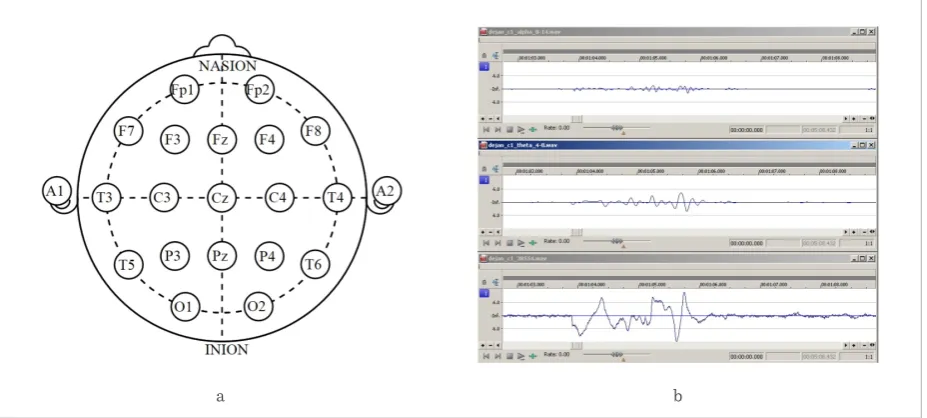Viewport: 927px width, 418px height.
Task: Stop playback in the raw signal window
Action: coord(510,356)
